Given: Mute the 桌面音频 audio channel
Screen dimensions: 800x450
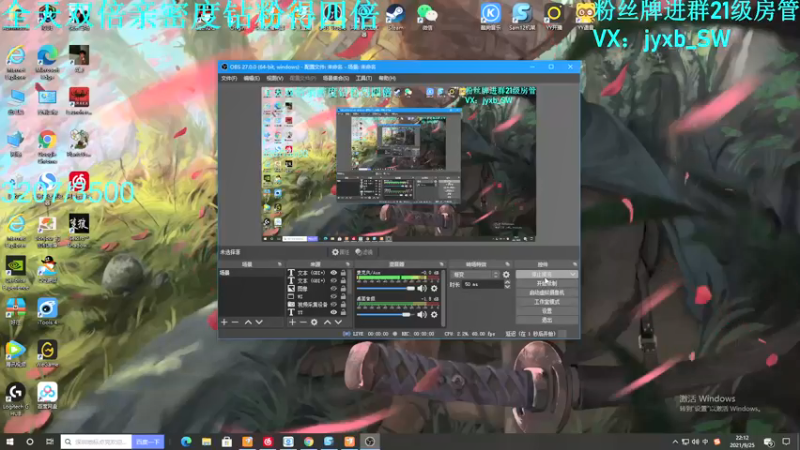Looking at the screenshot, I should [x=421, y=315].
